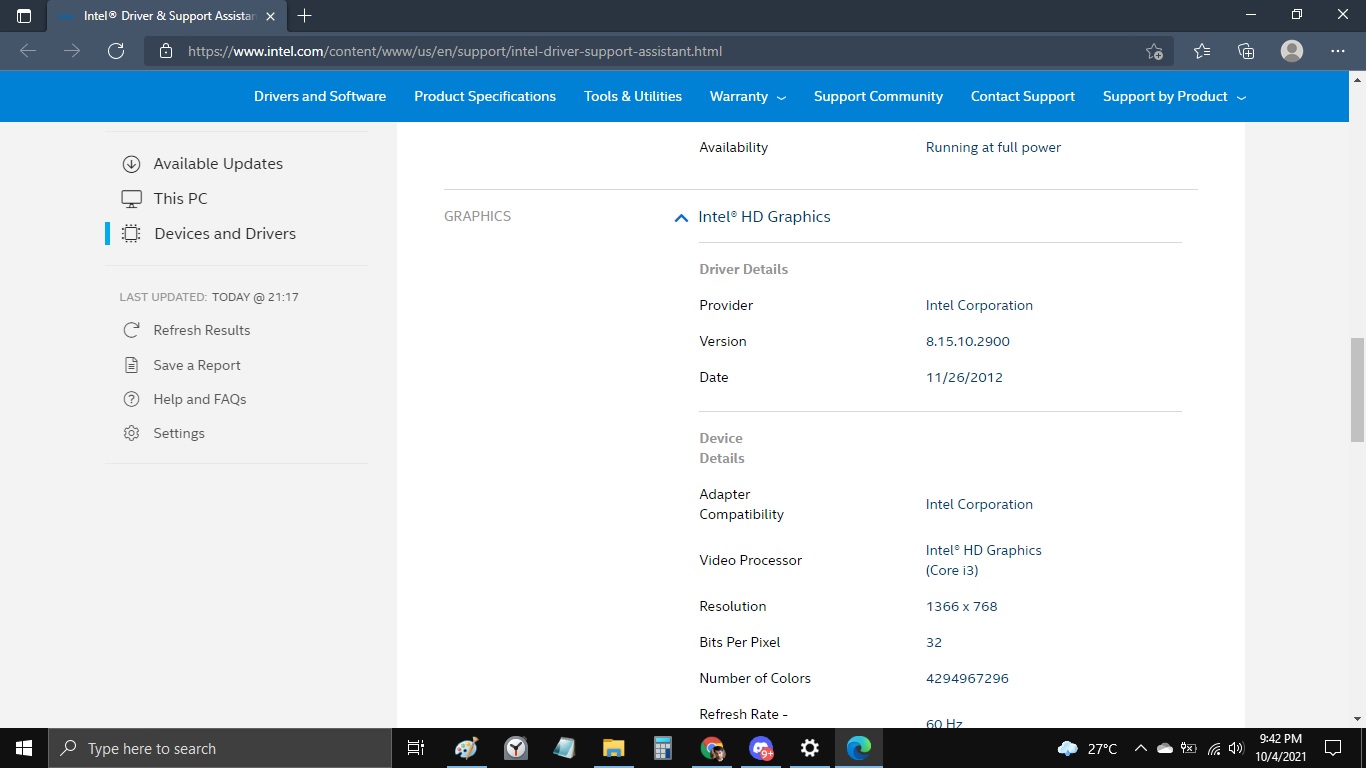Open Tools & Utilities menu item
The width and height of the screenshot is (1366, 768).
tap(633, 97)
